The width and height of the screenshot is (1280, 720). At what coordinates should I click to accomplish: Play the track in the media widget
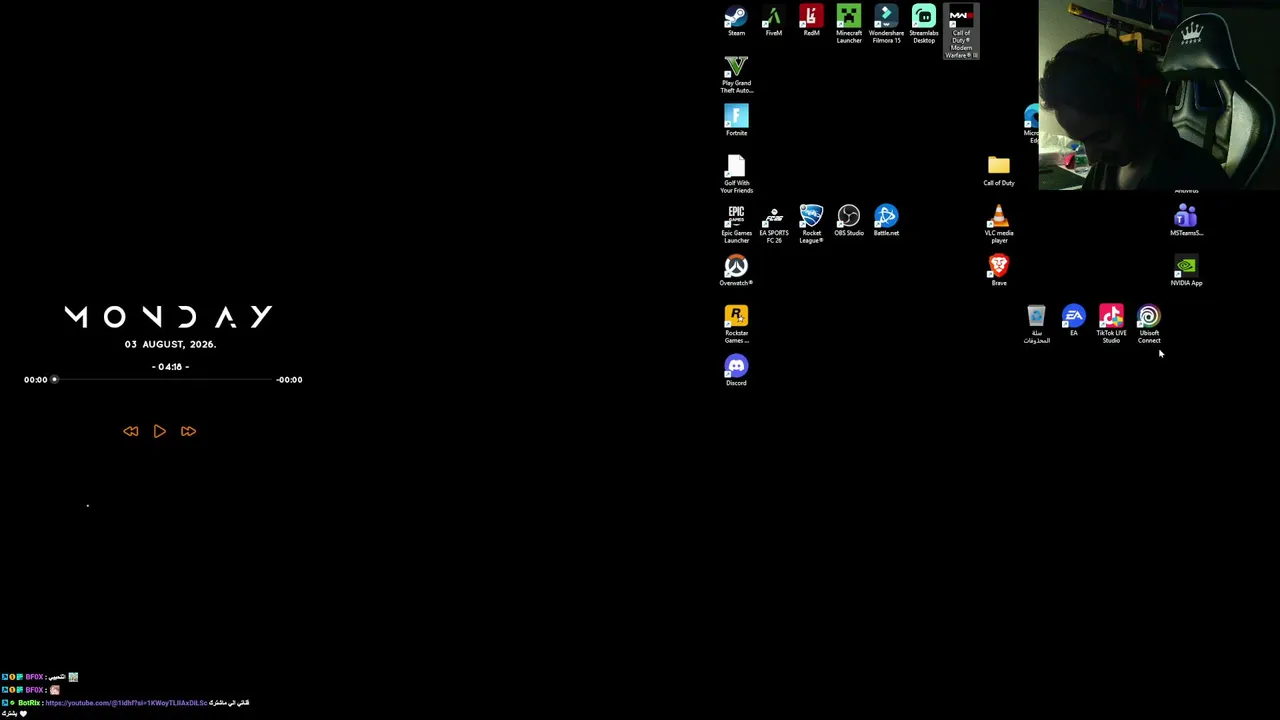(160, 431)
